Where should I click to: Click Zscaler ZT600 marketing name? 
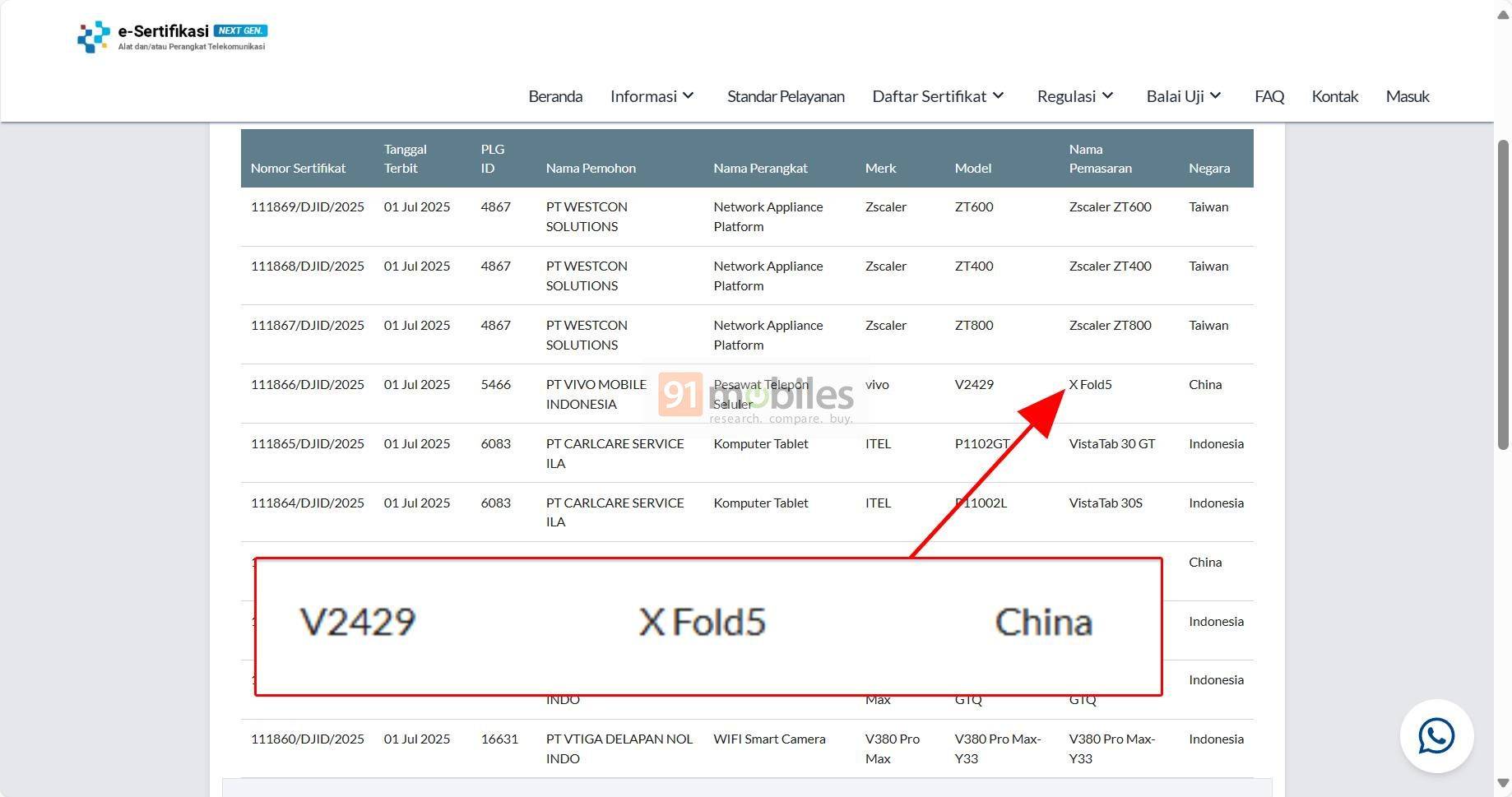pos(1110,206)
